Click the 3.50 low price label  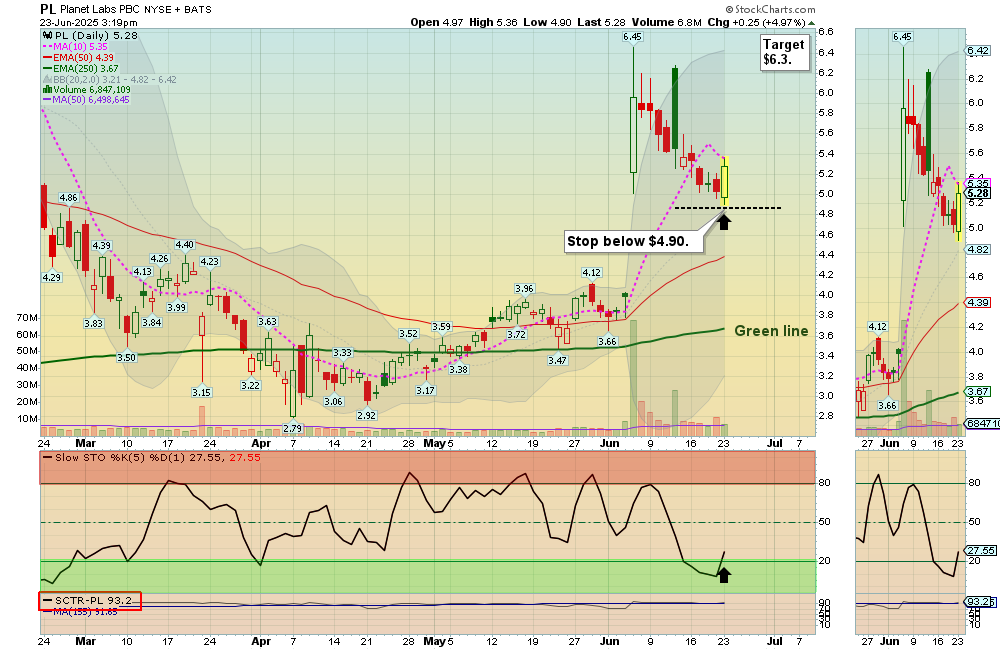(x=126, y=358)
